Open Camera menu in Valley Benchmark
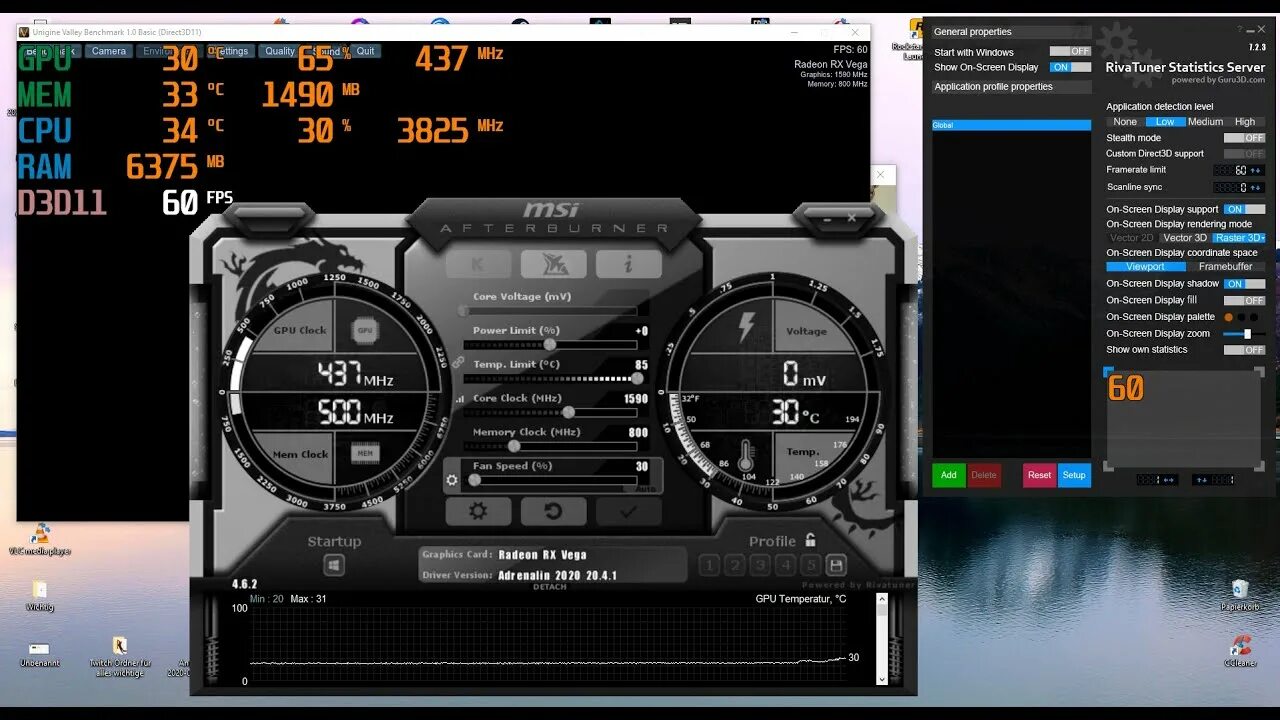 109,51
